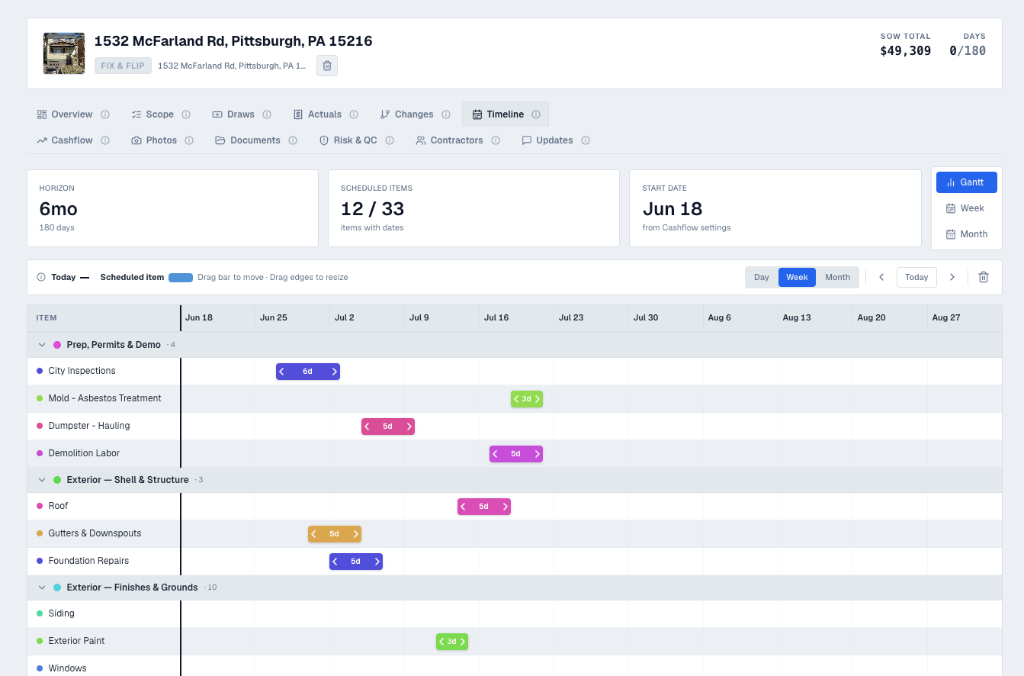The image size is (1024, 676).
Task: Click the Mold - Asbestos Treatment row label
Action: (104, 398)
